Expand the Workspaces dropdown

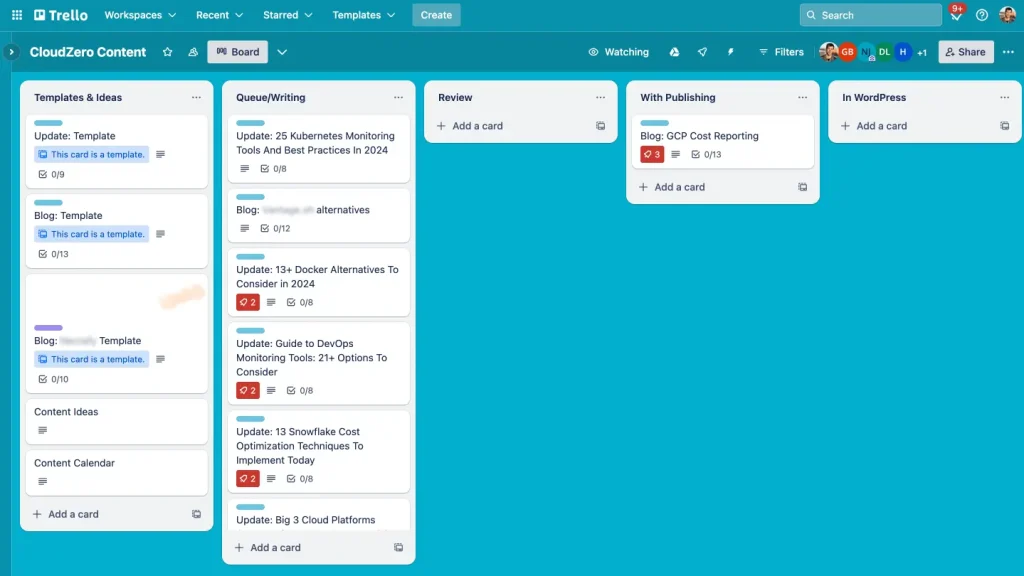139,15
